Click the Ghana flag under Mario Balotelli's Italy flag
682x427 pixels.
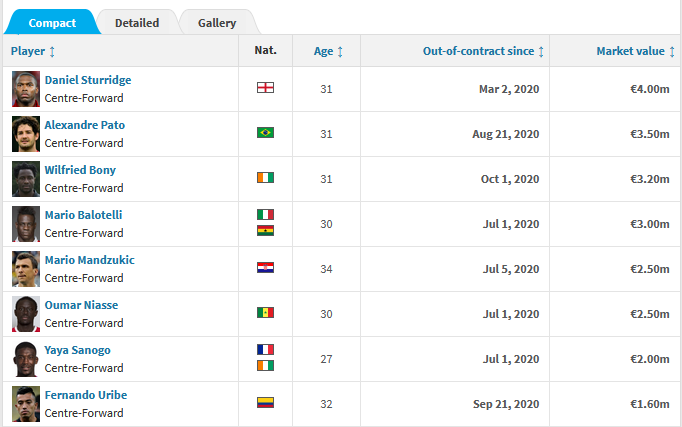tap(265, 230)
